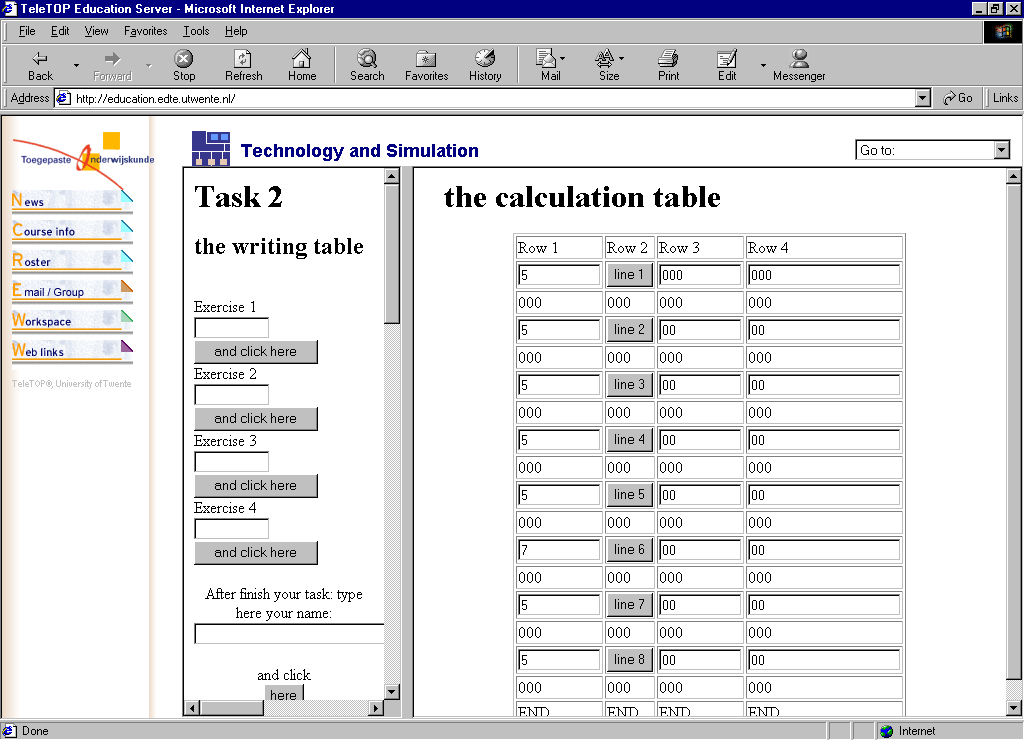
Task: Click the 'line 6' button in calculation table
Action: point(629,549)
